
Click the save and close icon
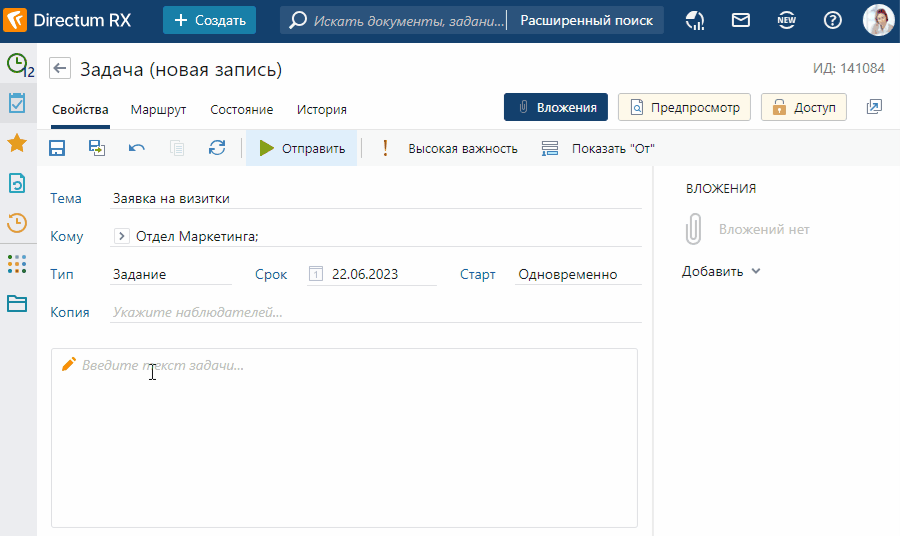pos(97,148)
